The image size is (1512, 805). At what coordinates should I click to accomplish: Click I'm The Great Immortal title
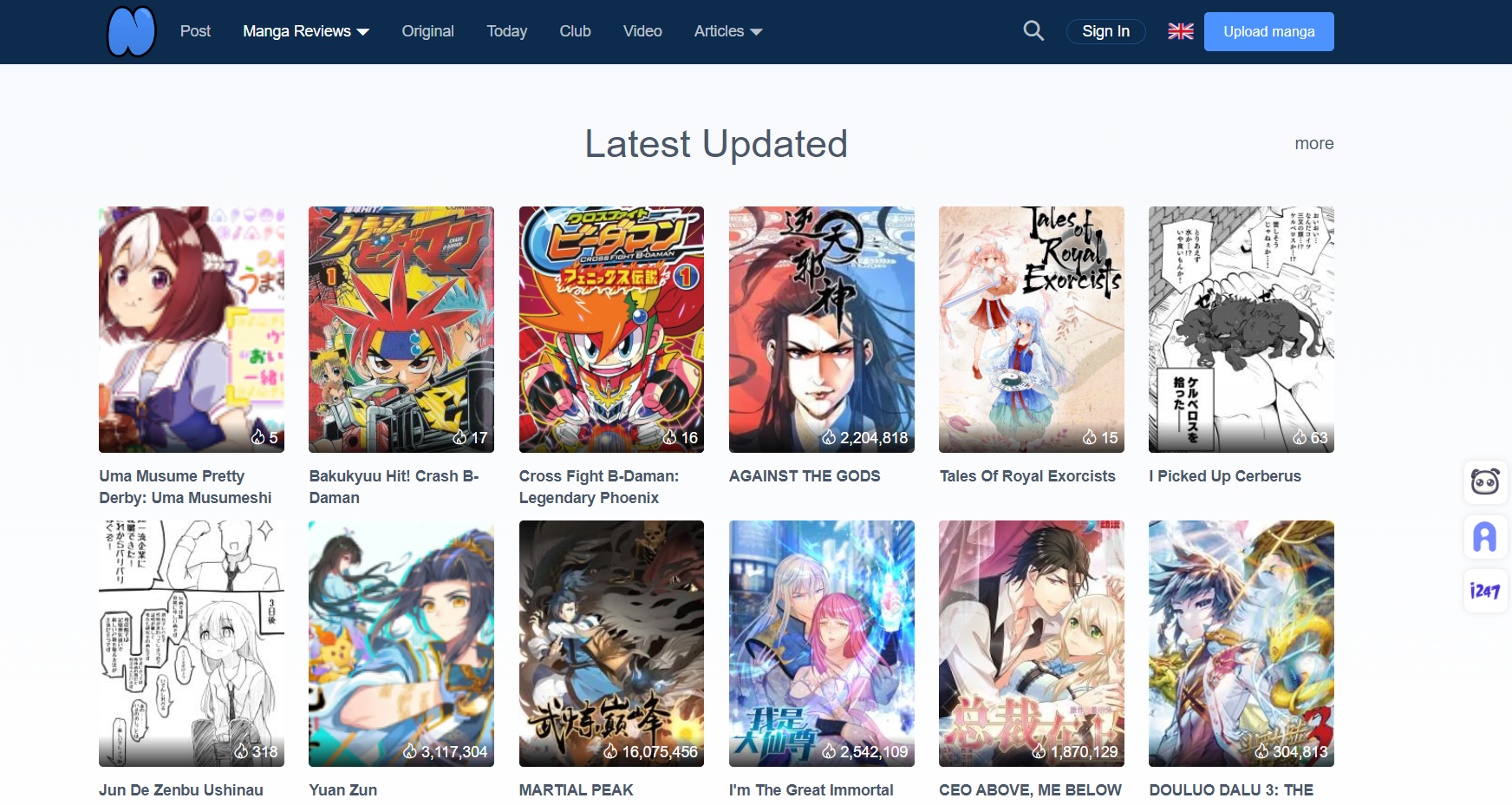pyautogui.click(x=811, y=790)
